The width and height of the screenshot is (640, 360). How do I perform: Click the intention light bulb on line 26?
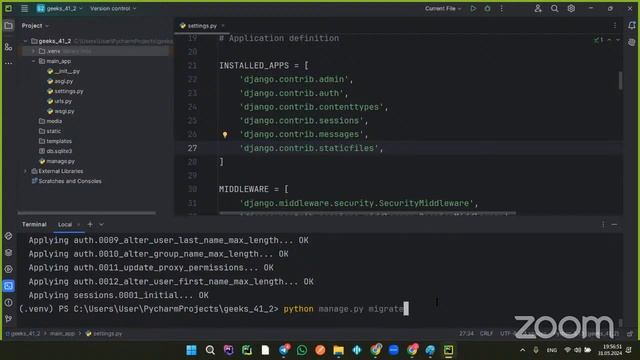click(225, 135)
